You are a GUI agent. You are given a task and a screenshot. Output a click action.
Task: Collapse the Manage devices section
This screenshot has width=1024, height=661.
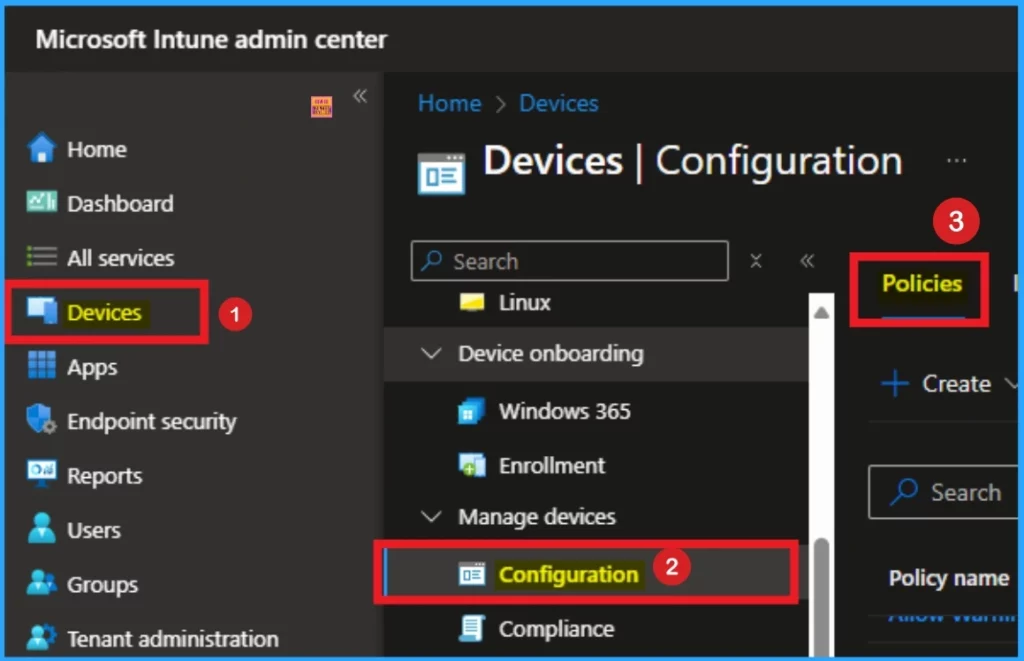click(431, 517)
